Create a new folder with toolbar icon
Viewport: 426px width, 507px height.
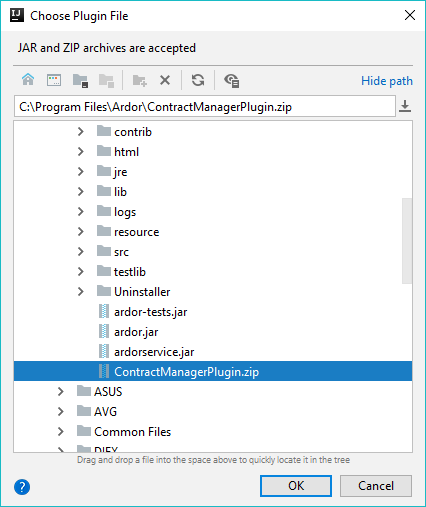[139, 80]
